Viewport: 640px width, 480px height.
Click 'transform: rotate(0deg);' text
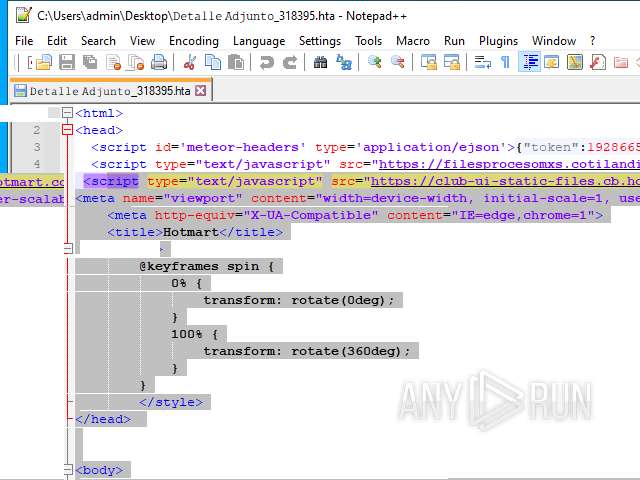coord(299,300)
